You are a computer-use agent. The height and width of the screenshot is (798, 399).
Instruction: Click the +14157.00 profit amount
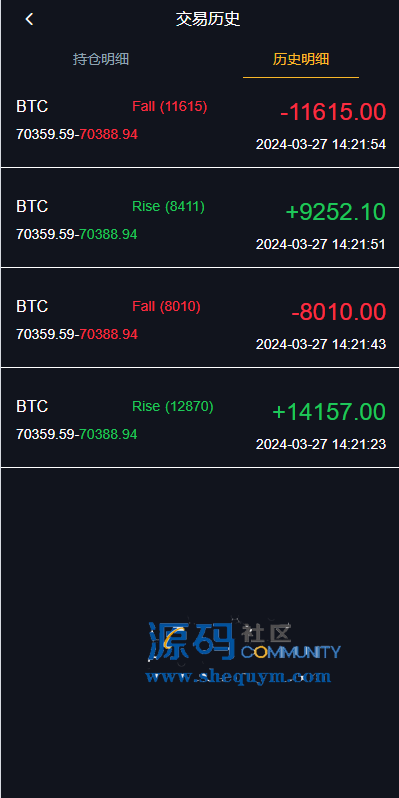tap(329, 411)
